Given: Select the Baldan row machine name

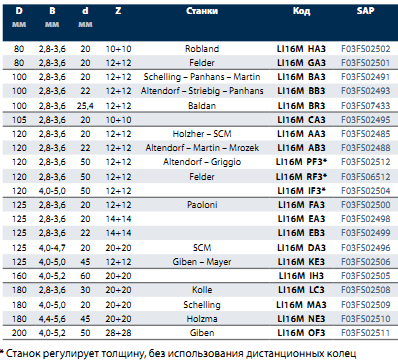Looking at the screenshot, I should pyautogui.click(x=202, y=106).
